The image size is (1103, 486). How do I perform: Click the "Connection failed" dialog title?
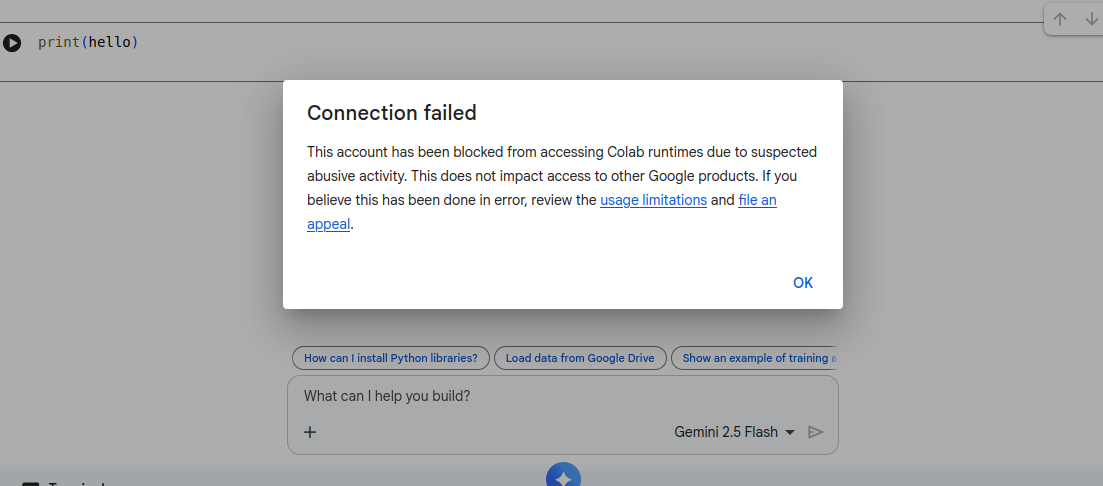tap(391, 113)
